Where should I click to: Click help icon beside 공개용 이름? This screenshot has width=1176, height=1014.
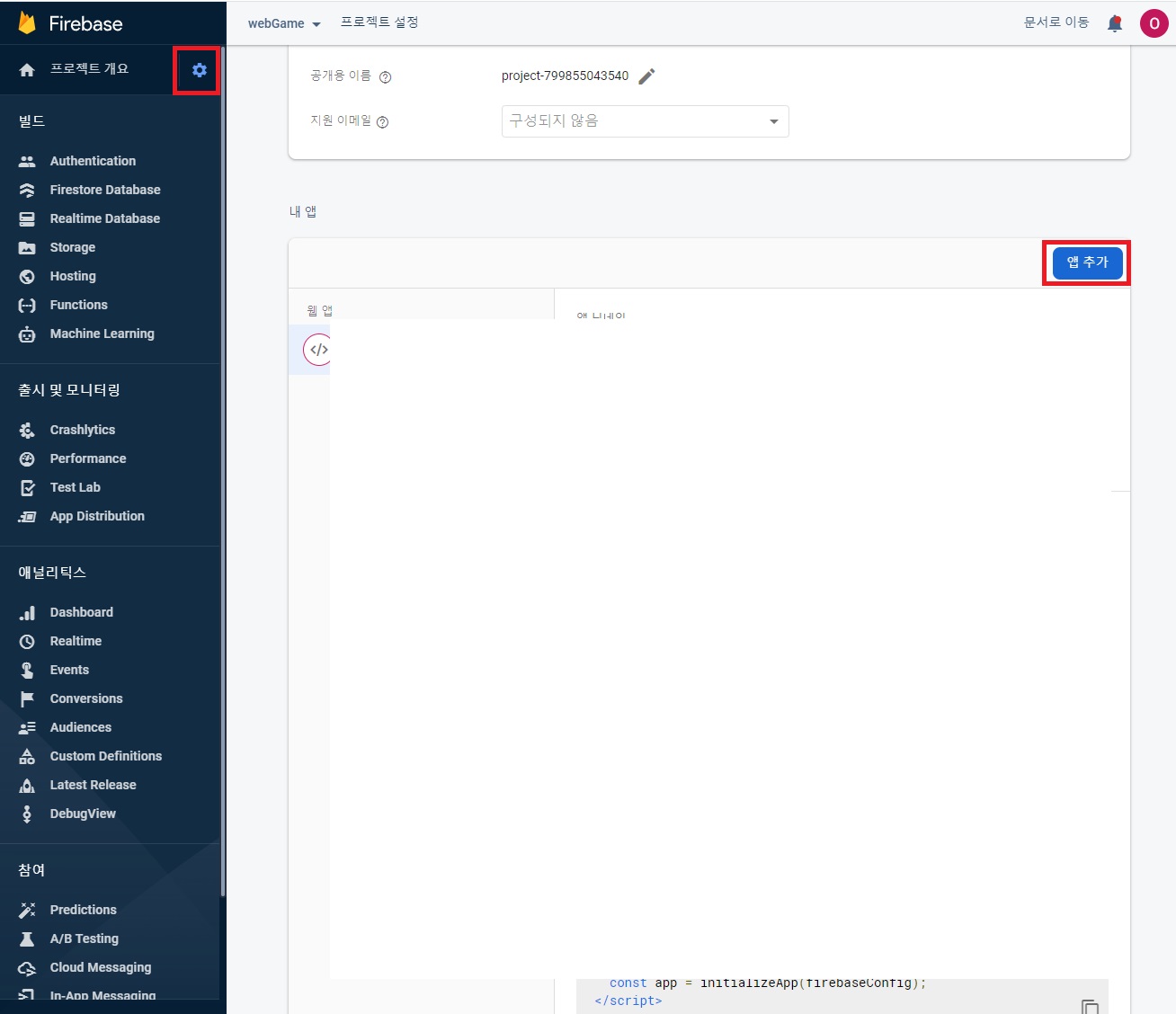coord(385,77)
